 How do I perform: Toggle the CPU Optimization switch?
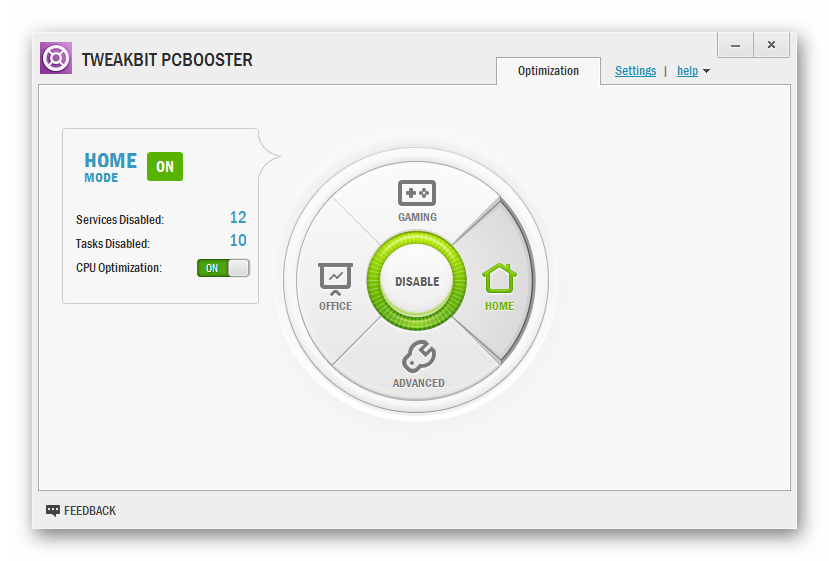click(223, 268)
